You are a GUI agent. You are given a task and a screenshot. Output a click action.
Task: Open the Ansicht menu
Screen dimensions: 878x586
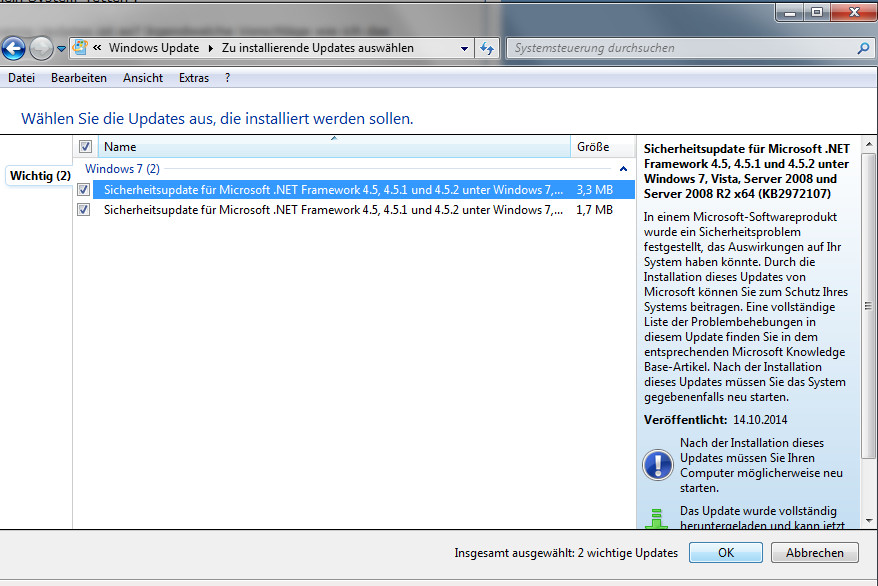click(x=143, y=78)
